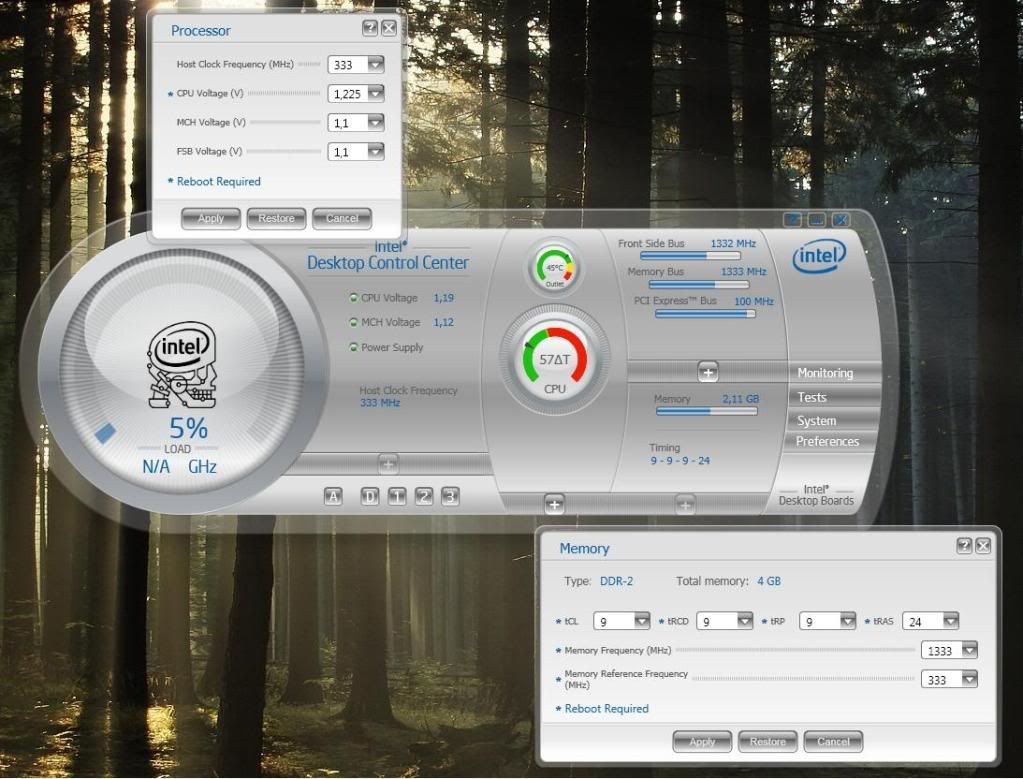Open the CPU Voltage dropdown
The height and width of the screenshot is (779, 1023).
coord(375,94)
